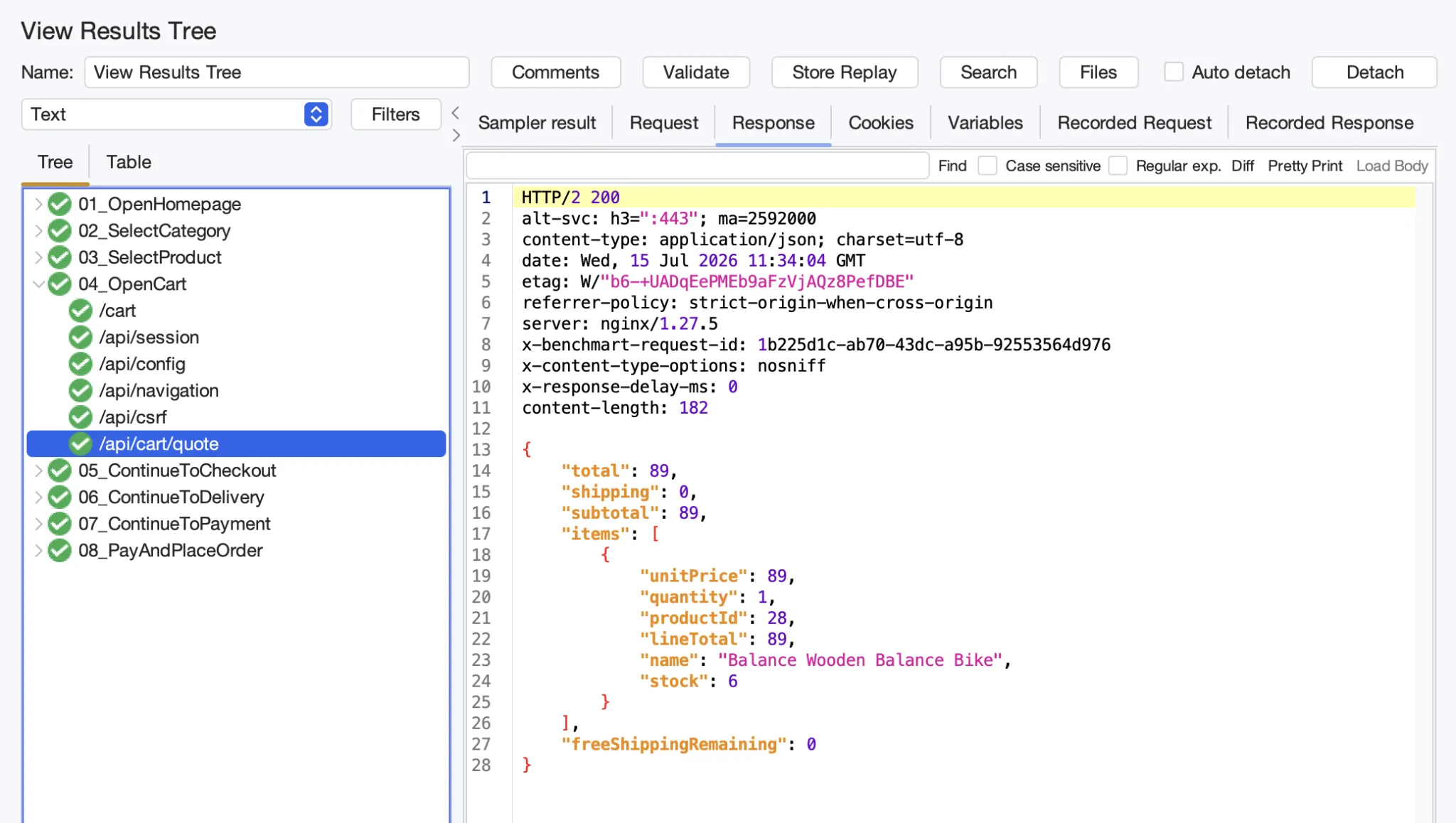
Task: Click the Files button
Action: pos(1098,72)
